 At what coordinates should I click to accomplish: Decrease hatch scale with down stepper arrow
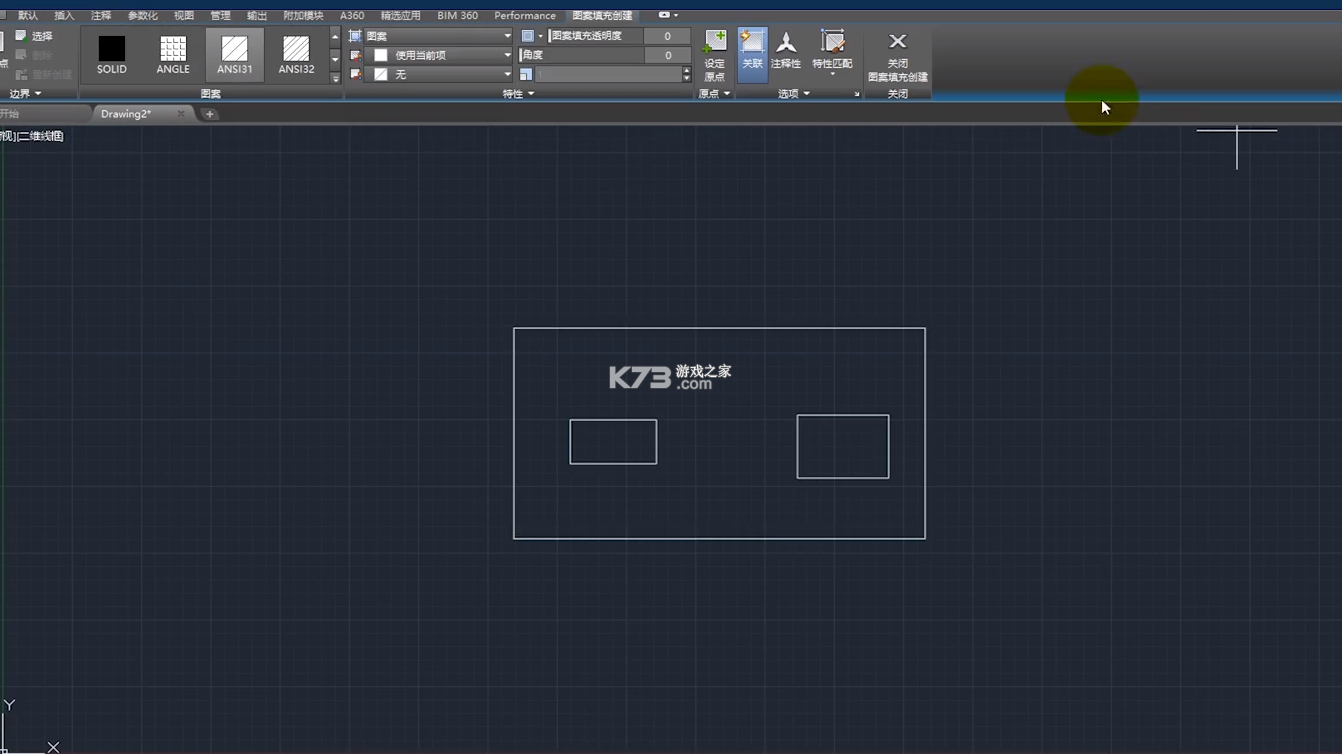[686, 78]
